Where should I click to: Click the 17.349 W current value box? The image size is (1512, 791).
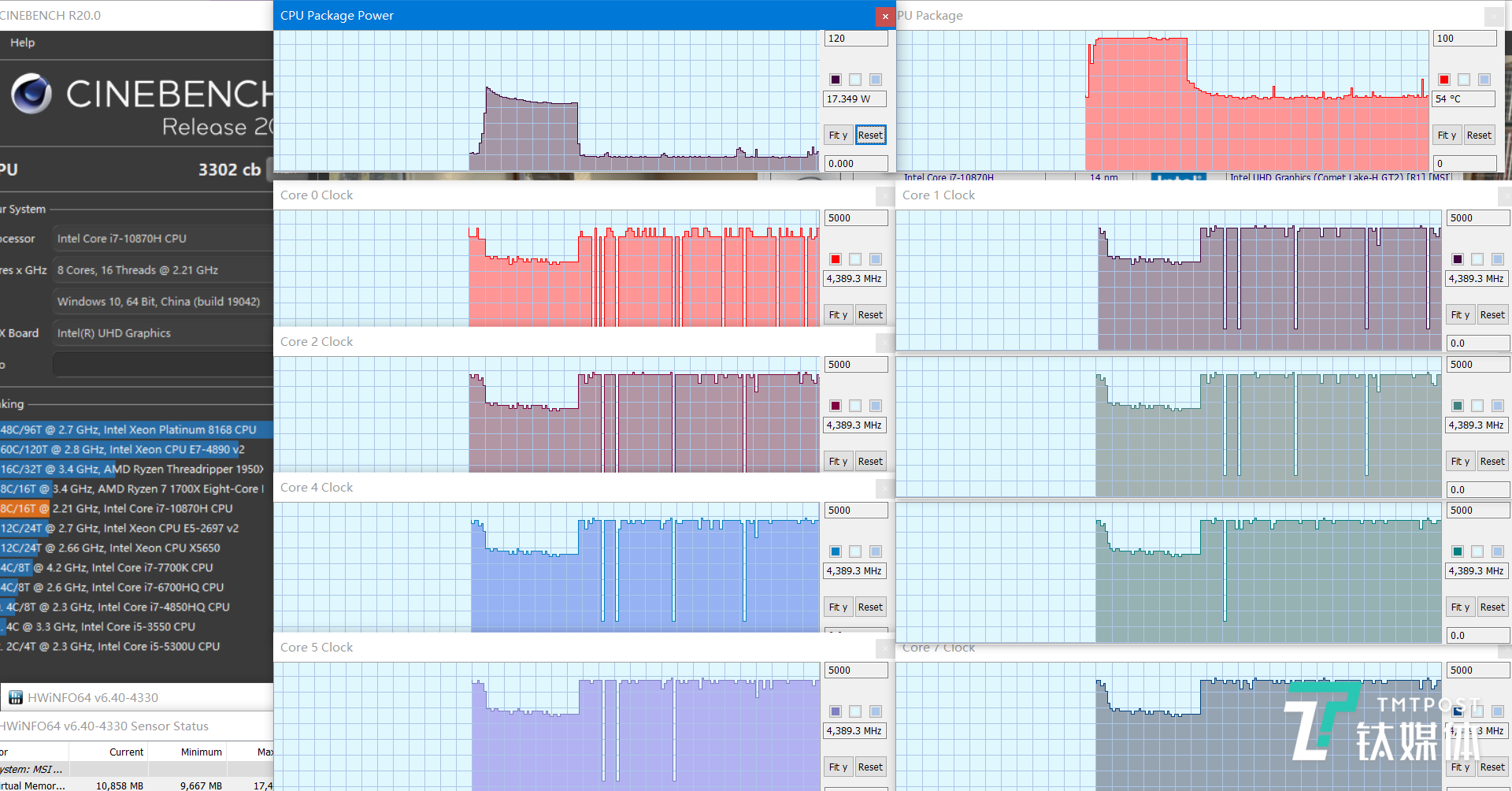tap(855, 99)
